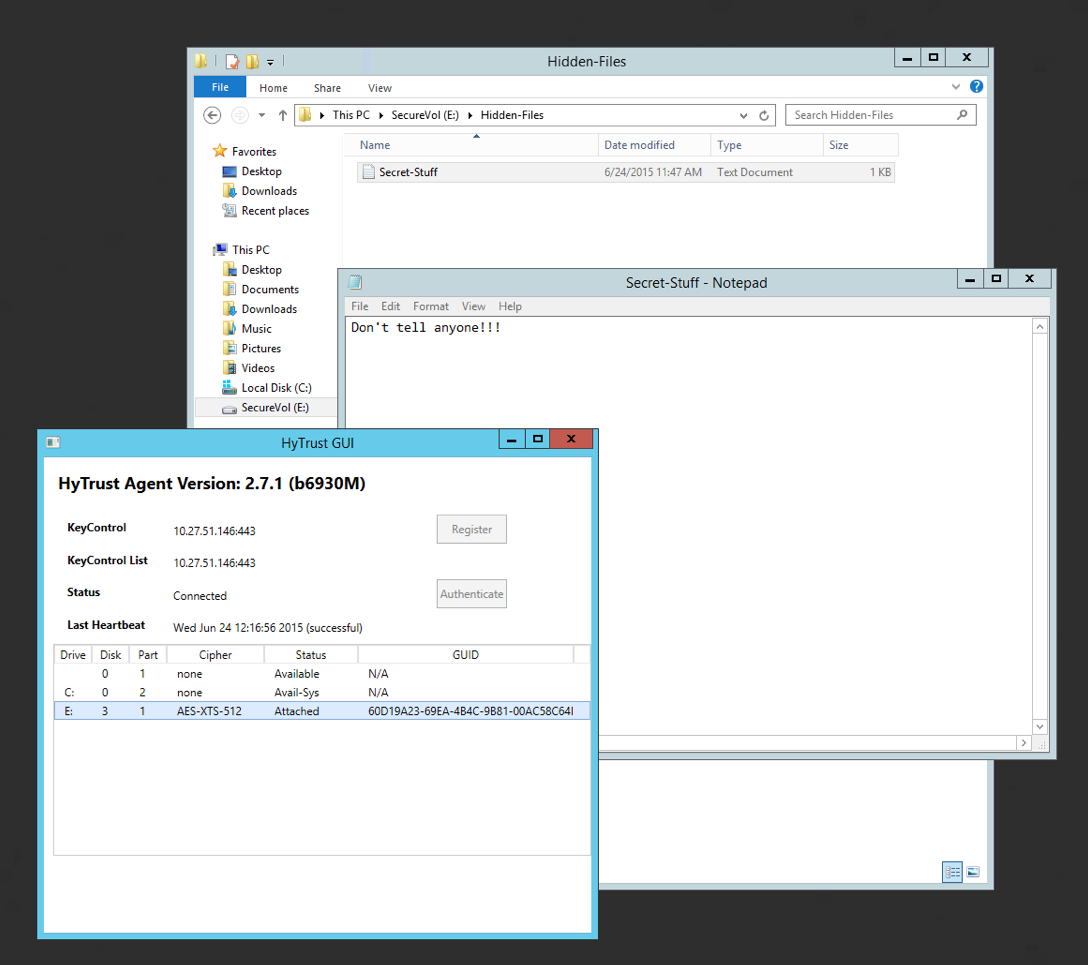
Task: Click the GUID column header in HyTrust
Action: (x=466, y=655)
